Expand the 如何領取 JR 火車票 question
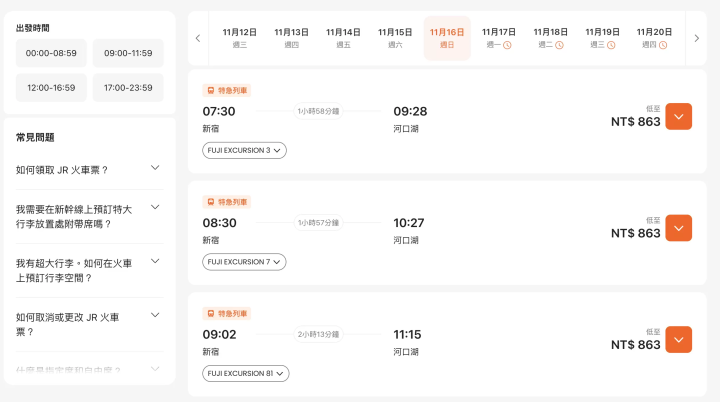Screen dimensions: 720x402 pos(89,170)
